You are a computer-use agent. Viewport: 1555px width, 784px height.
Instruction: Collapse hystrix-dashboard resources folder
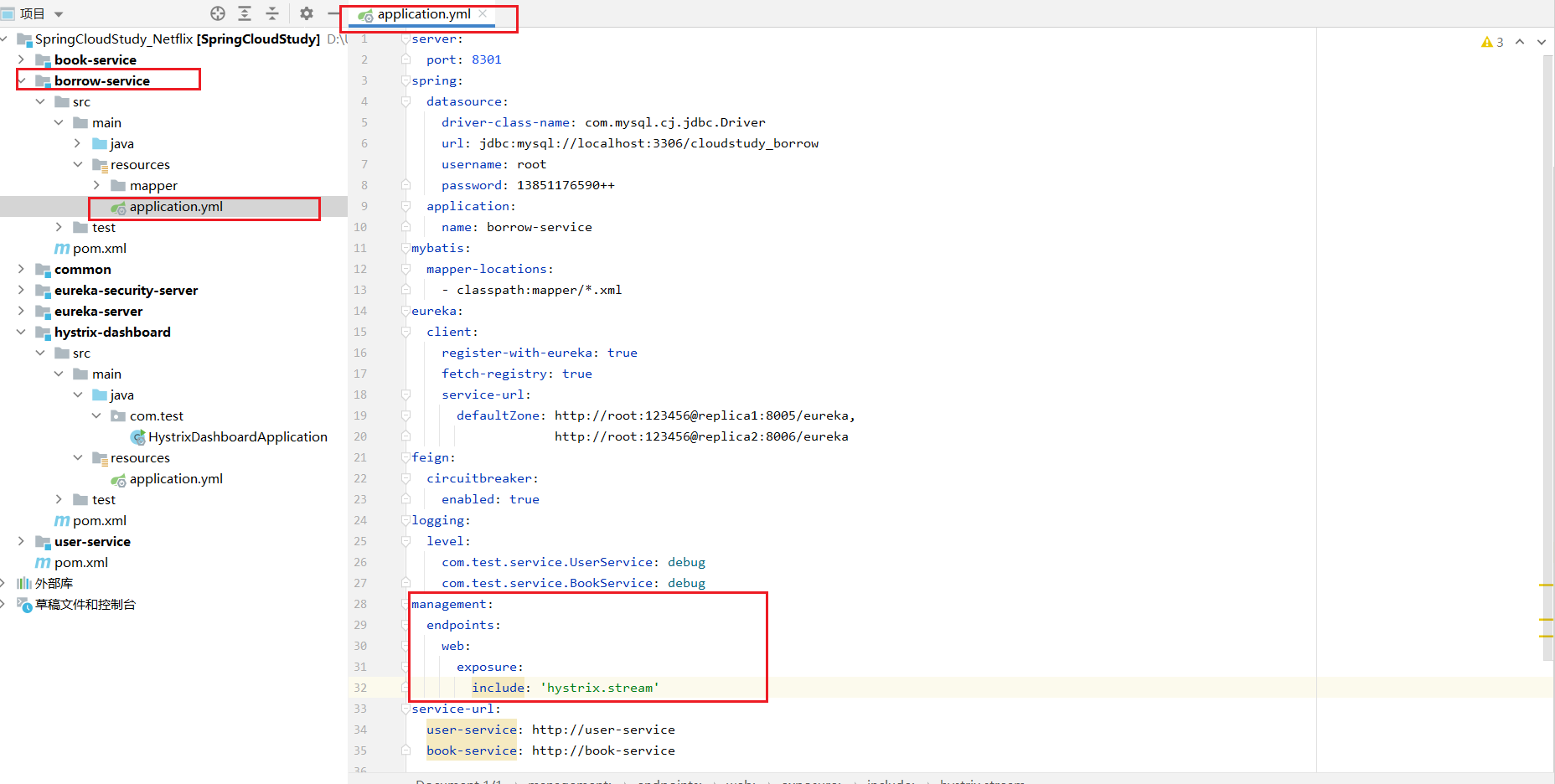78,457
